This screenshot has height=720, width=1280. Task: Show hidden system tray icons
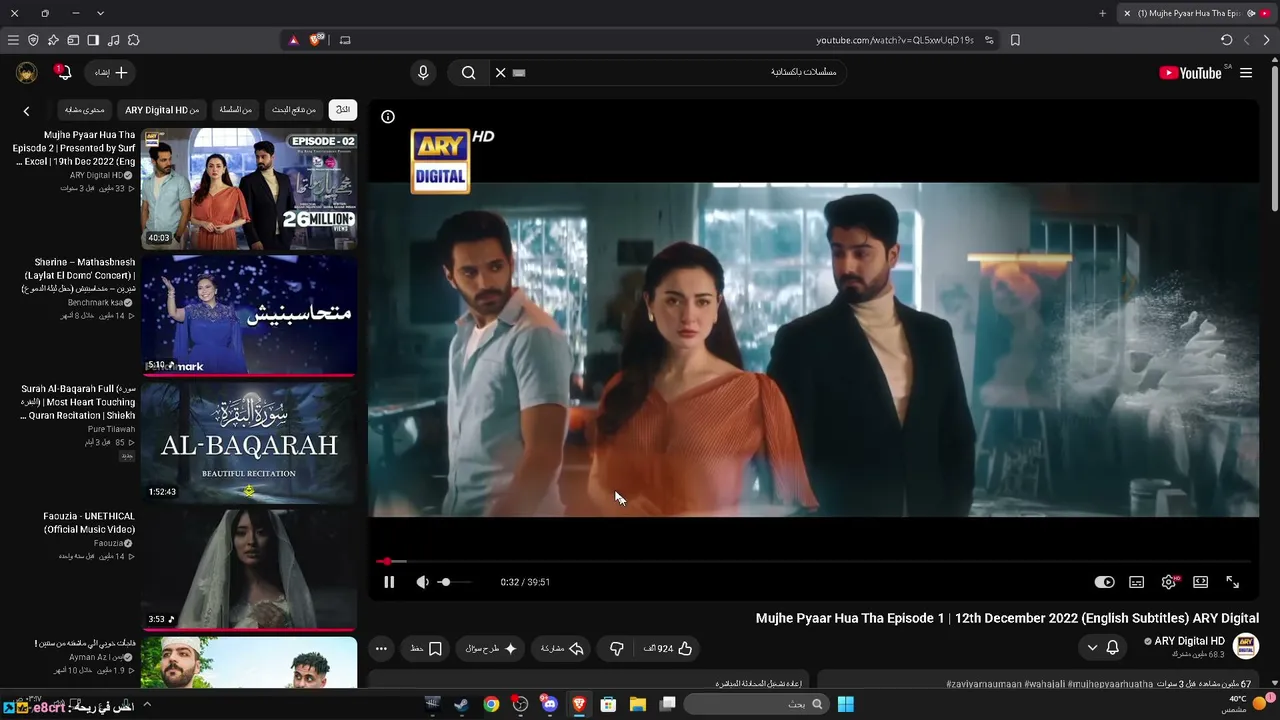coord(147,704)
